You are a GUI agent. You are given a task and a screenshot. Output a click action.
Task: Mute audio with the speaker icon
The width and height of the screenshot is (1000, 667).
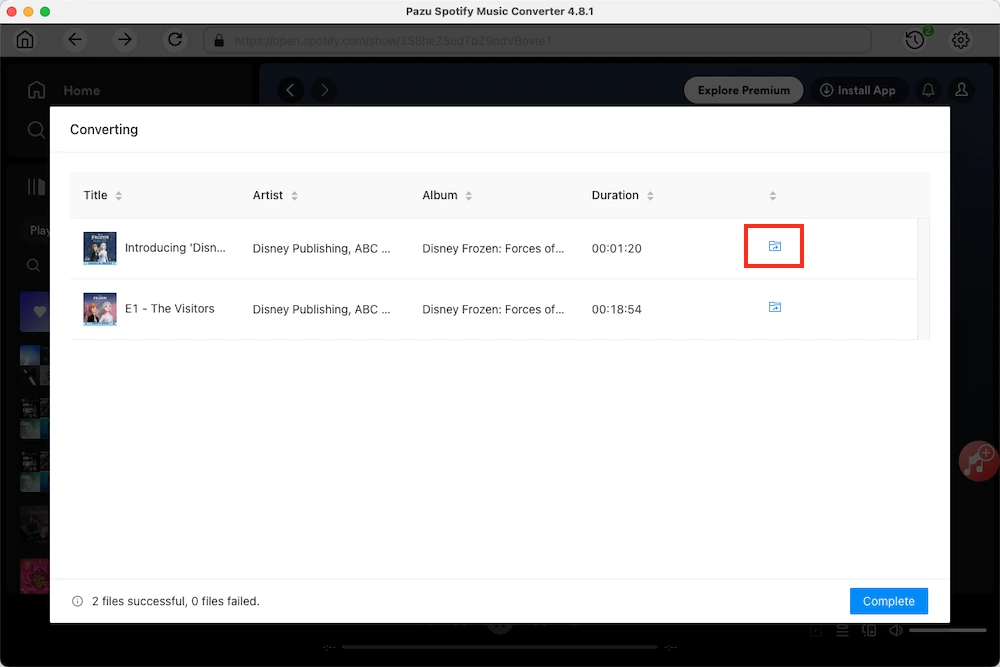coord(894,630)
